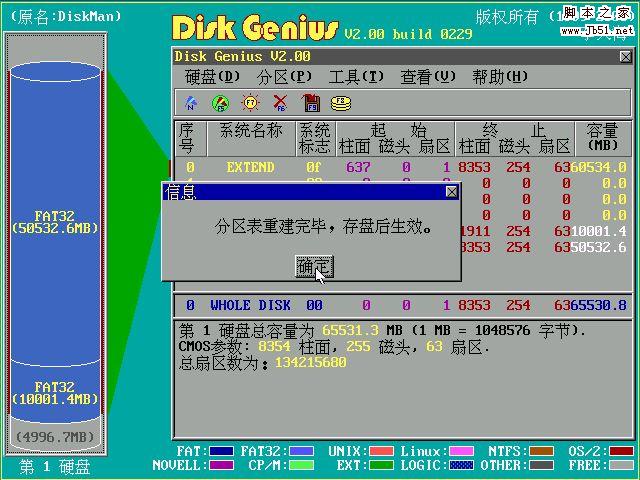
Task: Open the 分区(P) menu
Action: coord(285,77)
